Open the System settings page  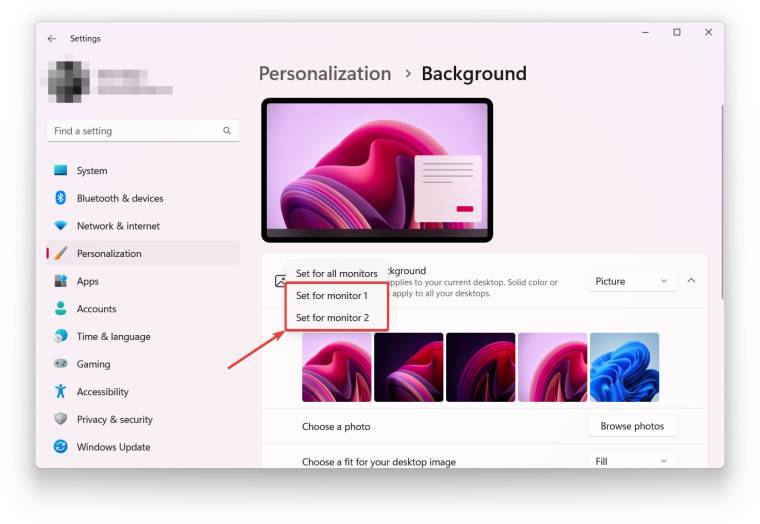143,171
